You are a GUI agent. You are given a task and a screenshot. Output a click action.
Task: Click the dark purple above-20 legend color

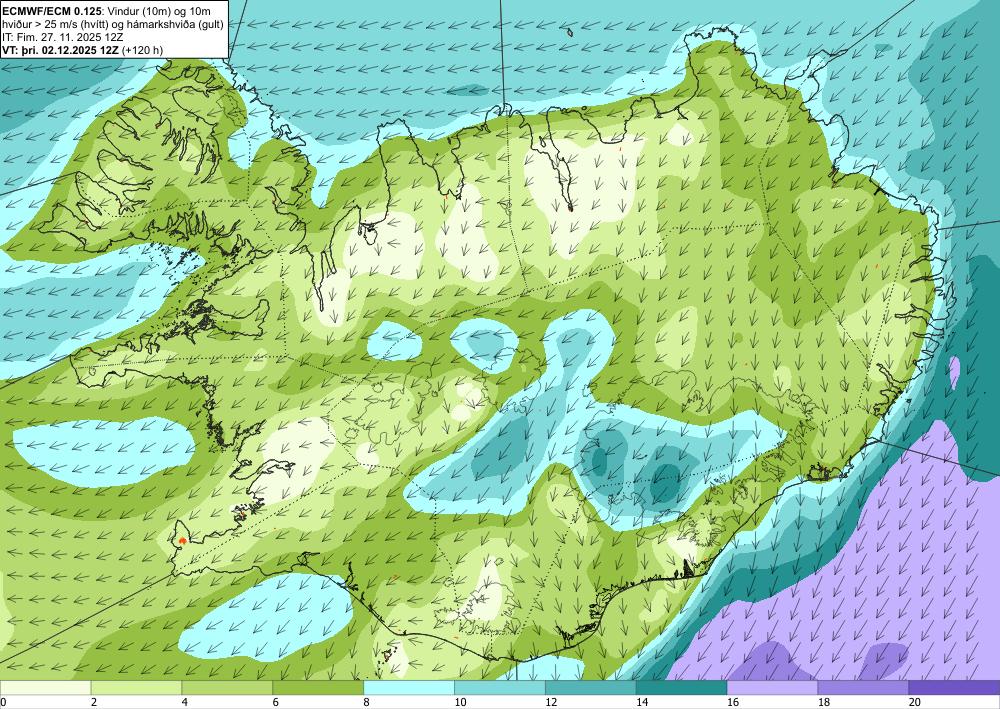tap(954, 688)
